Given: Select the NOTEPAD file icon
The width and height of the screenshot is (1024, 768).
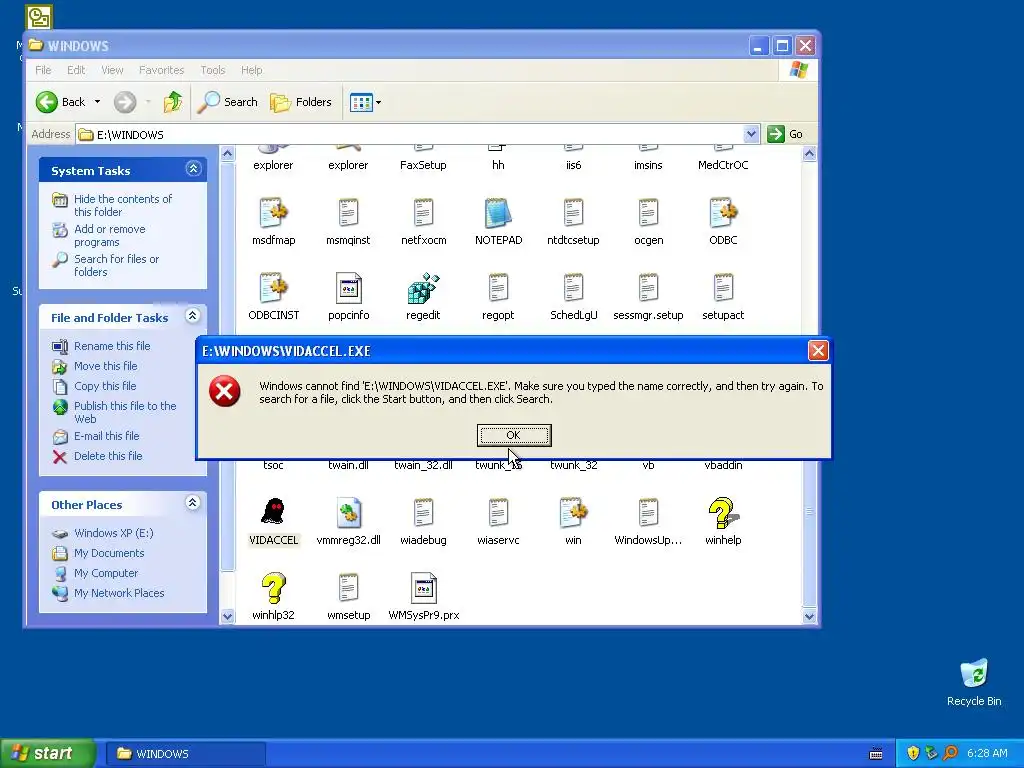Looking at the screenshot, I should tap(498, 213).
